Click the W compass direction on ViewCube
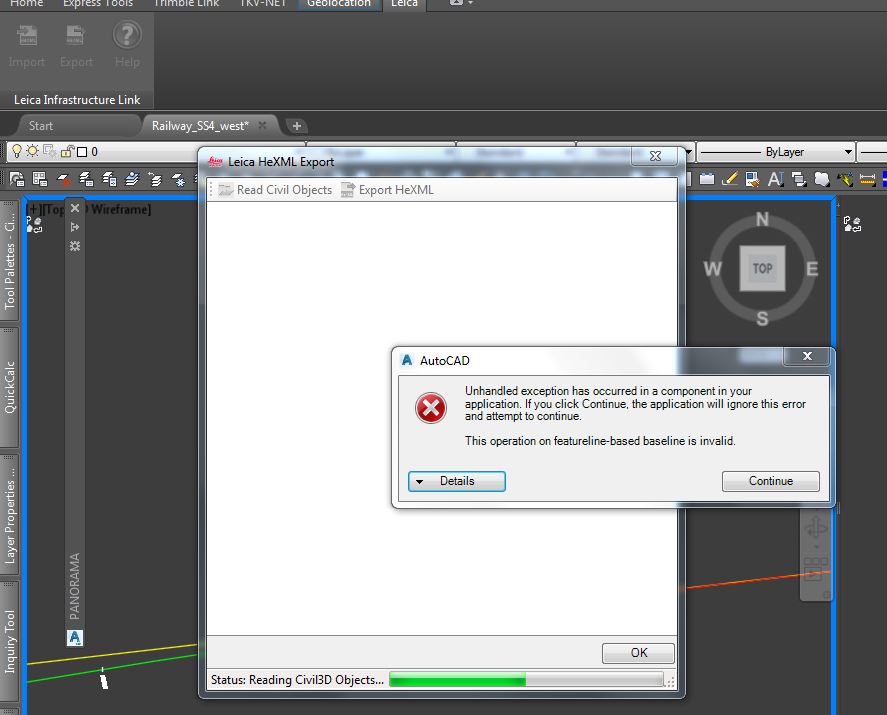The height and width of the screenshot is (715, 887). [x=712, y=269]
